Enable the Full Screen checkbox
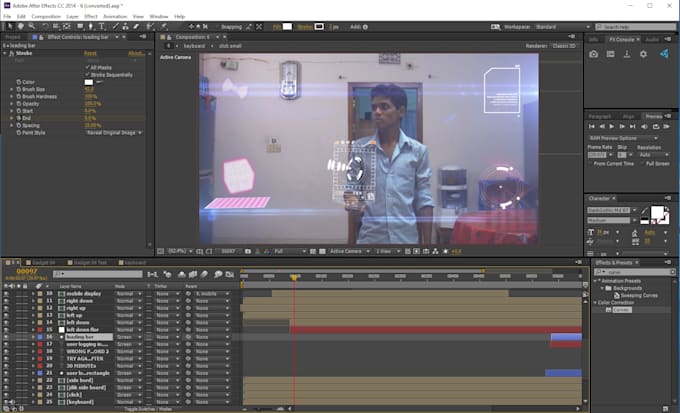Viewport: 680px width, 413px height. [x=642, y=164]
